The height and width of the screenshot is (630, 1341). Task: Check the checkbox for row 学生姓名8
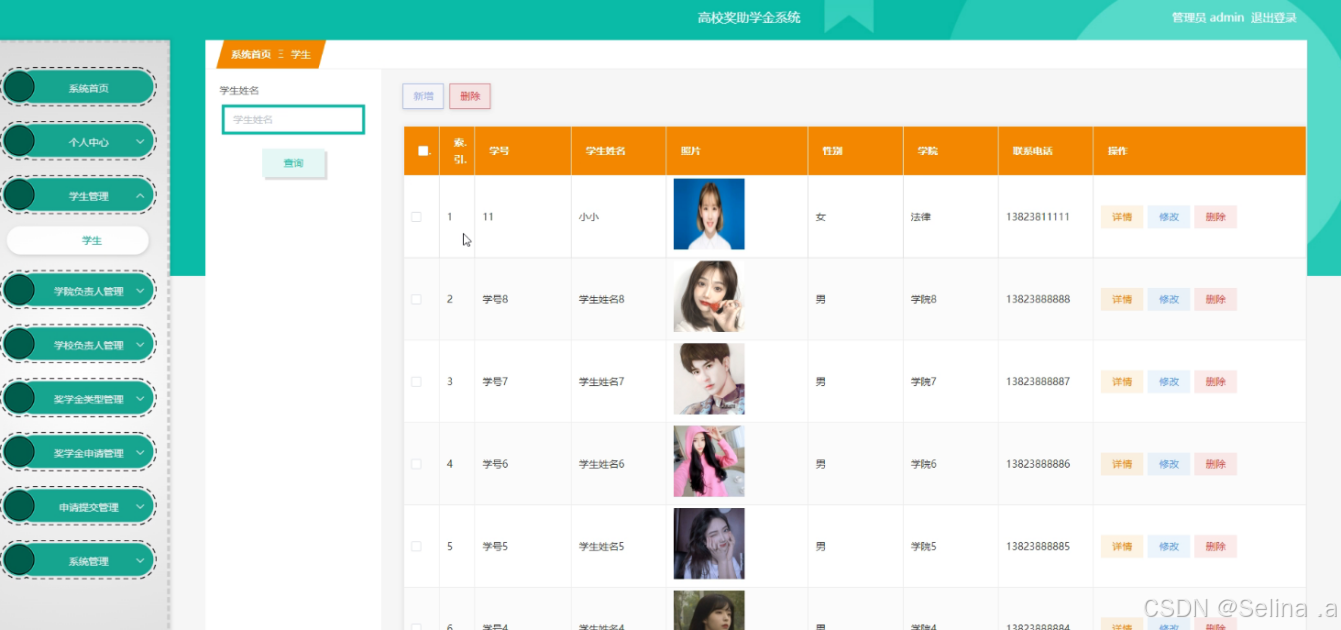point(417,299)
